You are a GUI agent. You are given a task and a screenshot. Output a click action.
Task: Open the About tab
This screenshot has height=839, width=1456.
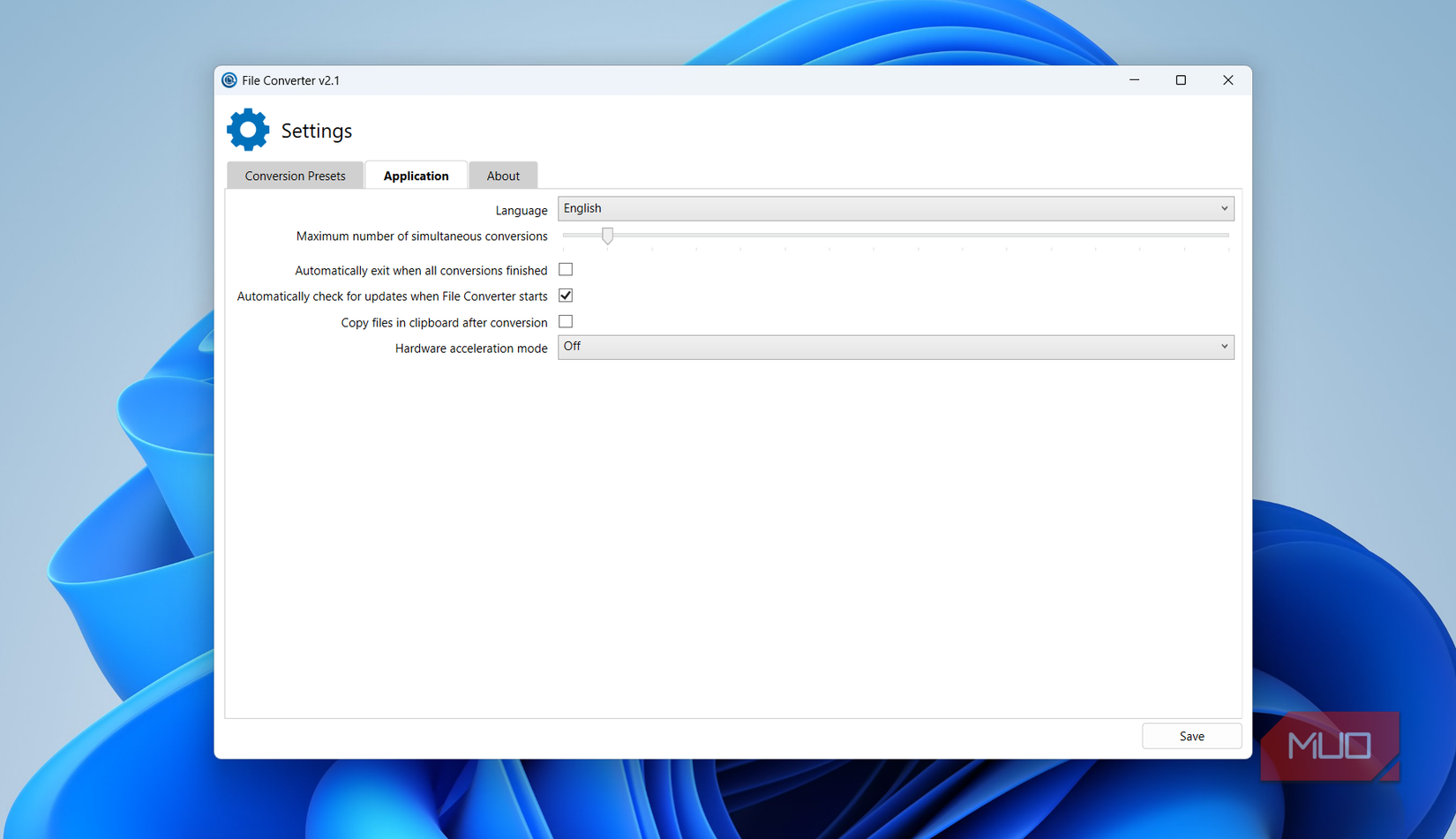tap(503, 175)
